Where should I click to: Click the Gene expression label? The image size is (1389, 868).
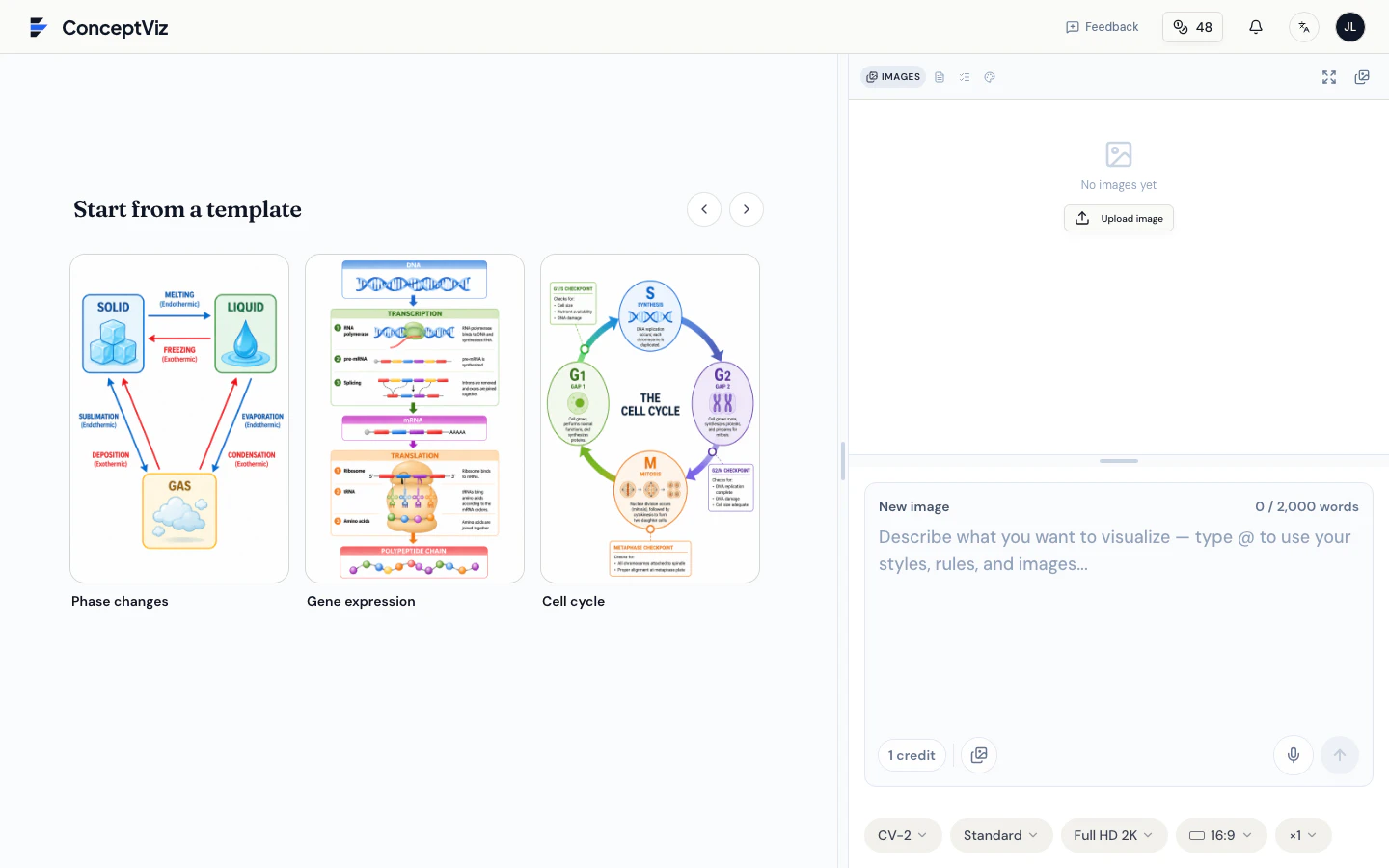point(361,601)
